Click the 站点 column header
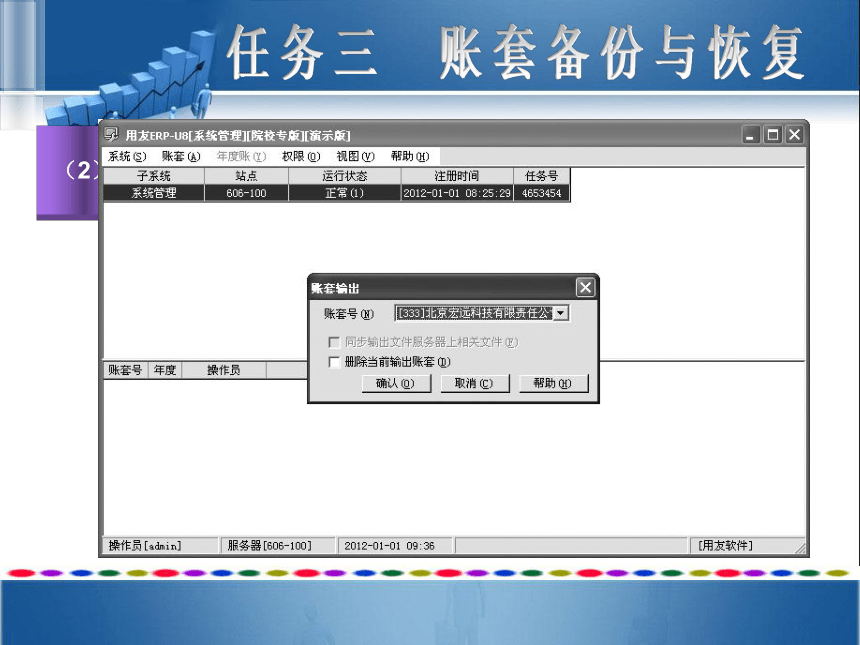Viewport: 860px width, 645px height. (246, 176)
